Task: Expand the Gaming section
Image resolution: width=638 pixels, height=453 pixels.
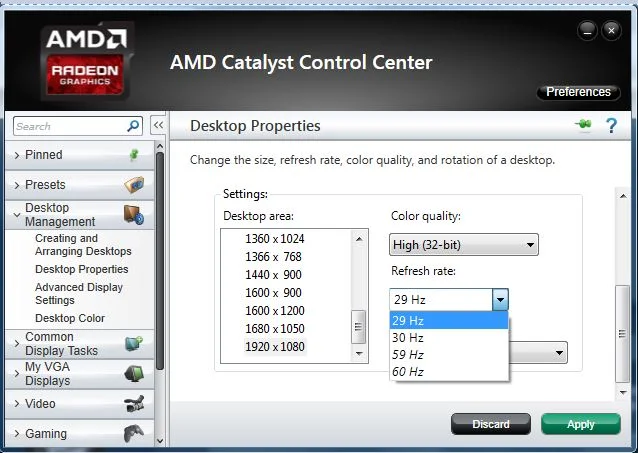Action: tap(17, 433)
